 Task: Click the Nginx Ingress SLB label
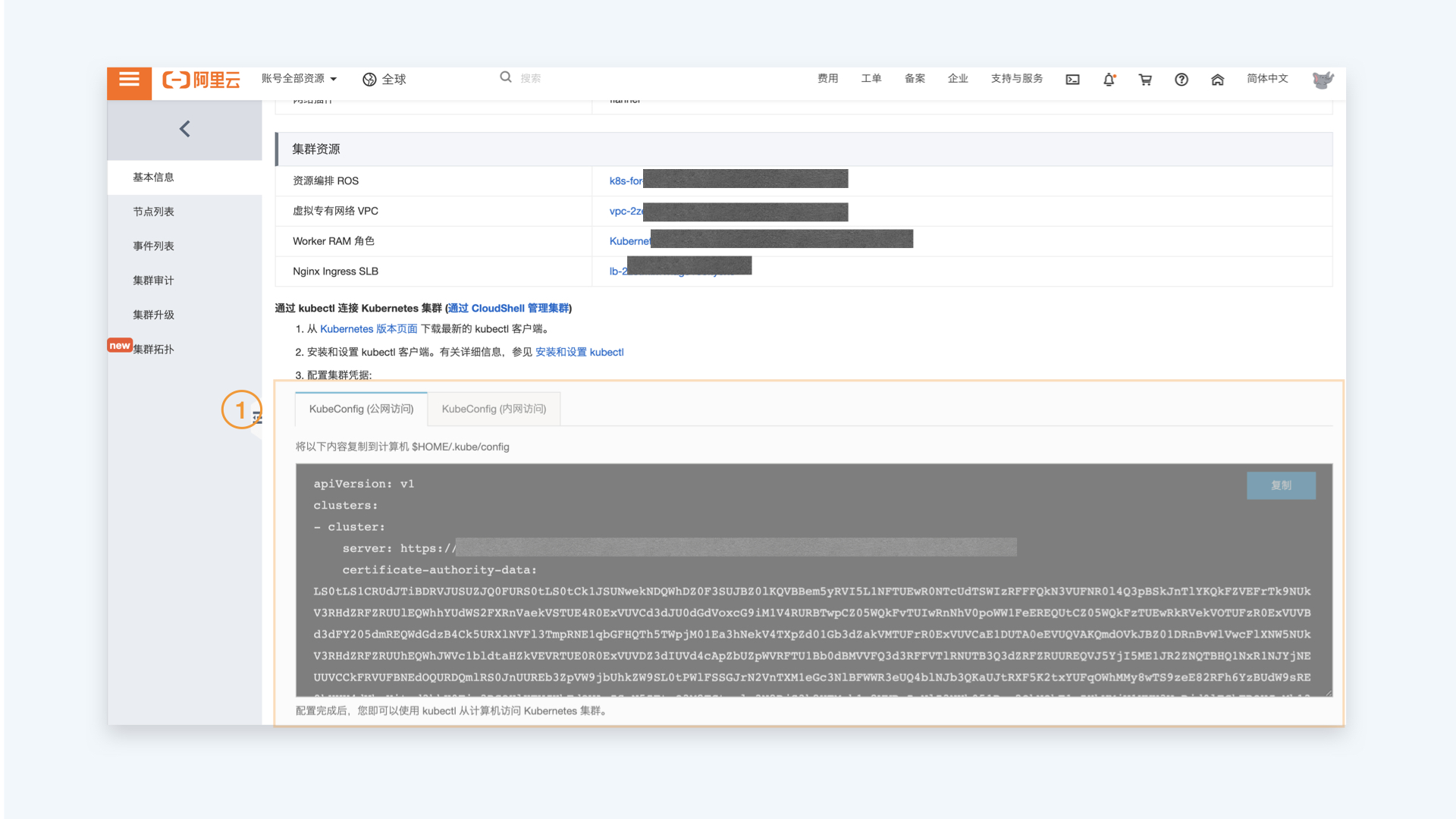pos(335,271)
